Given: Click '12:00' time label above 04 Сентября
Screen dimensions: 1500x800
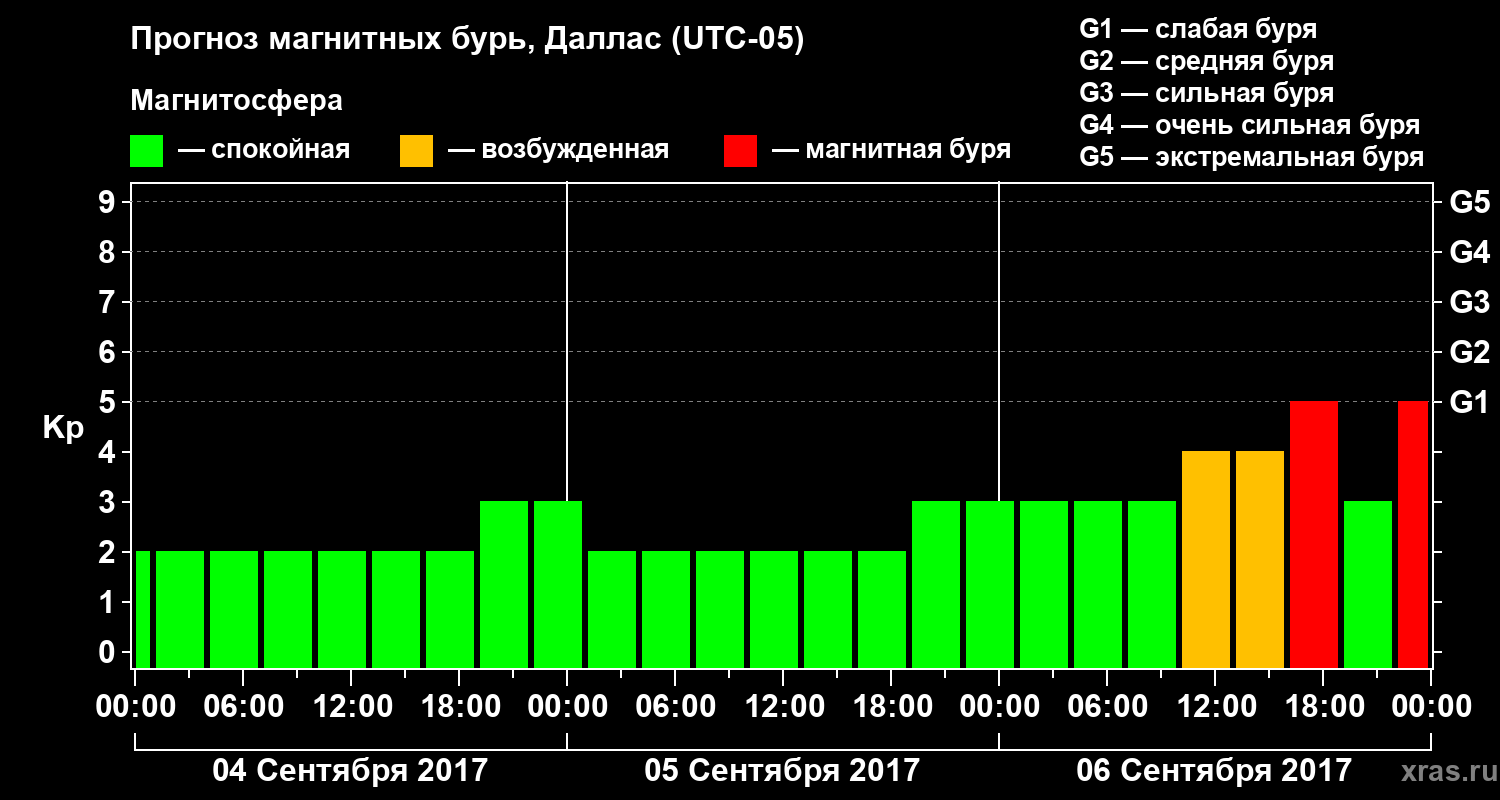Looking at the screenshot, I should point(352,706).
